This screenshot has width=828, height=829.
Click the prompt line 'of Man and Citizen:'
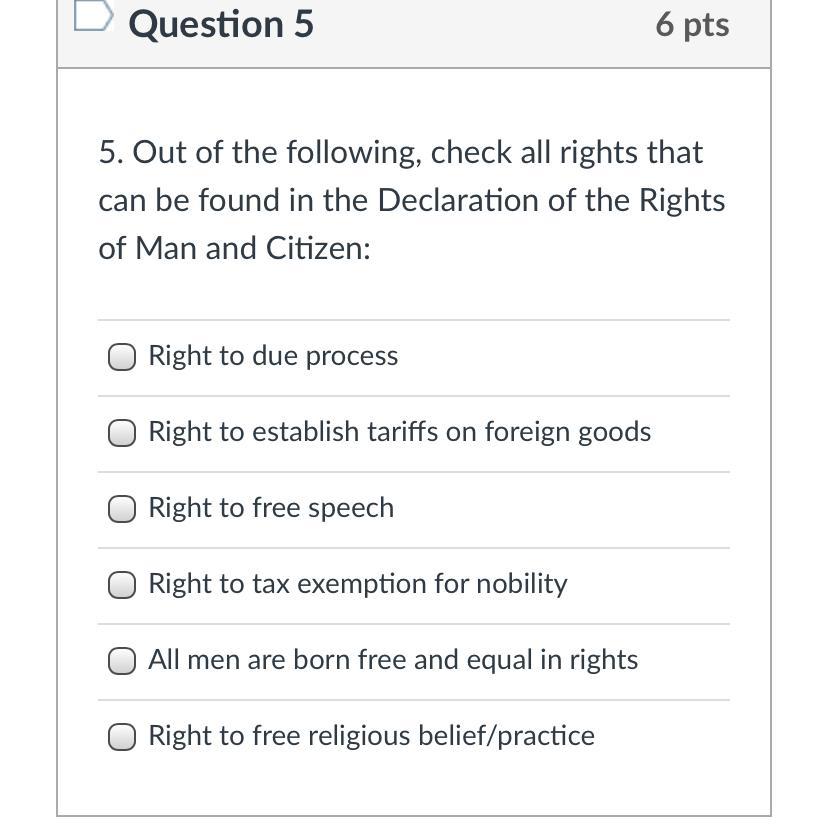click(234, 248)
